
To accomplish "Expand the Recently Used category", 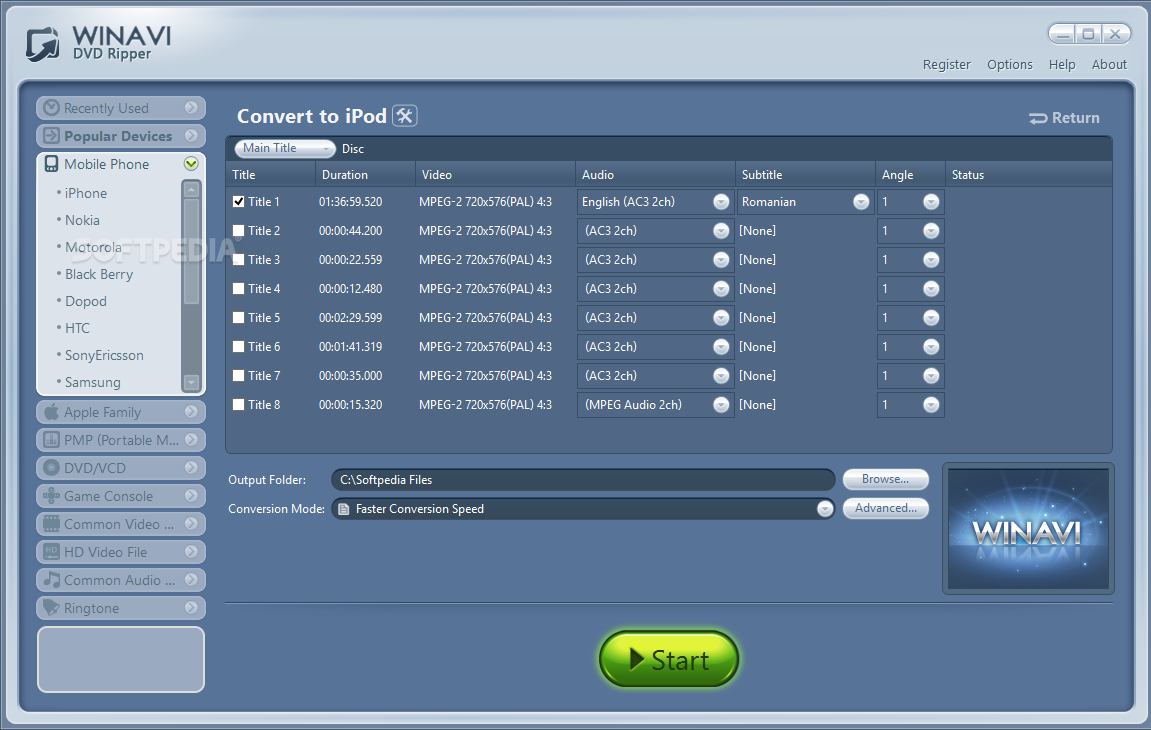I will (x=191, y=108).
